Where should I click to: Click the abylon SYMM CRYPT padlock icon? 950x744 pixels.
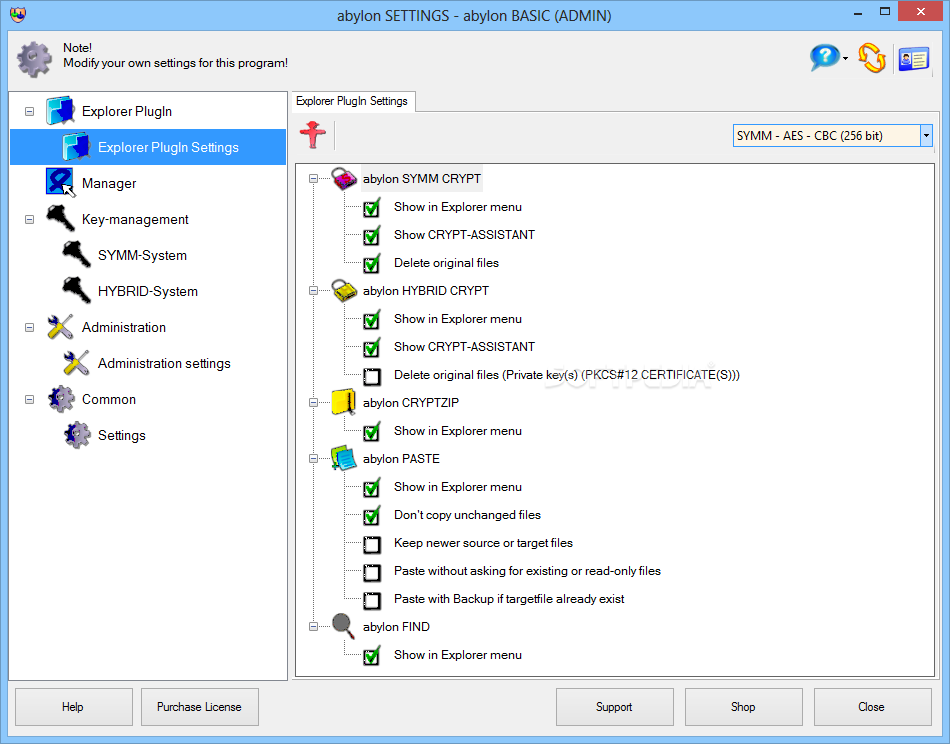pos(344,179)
